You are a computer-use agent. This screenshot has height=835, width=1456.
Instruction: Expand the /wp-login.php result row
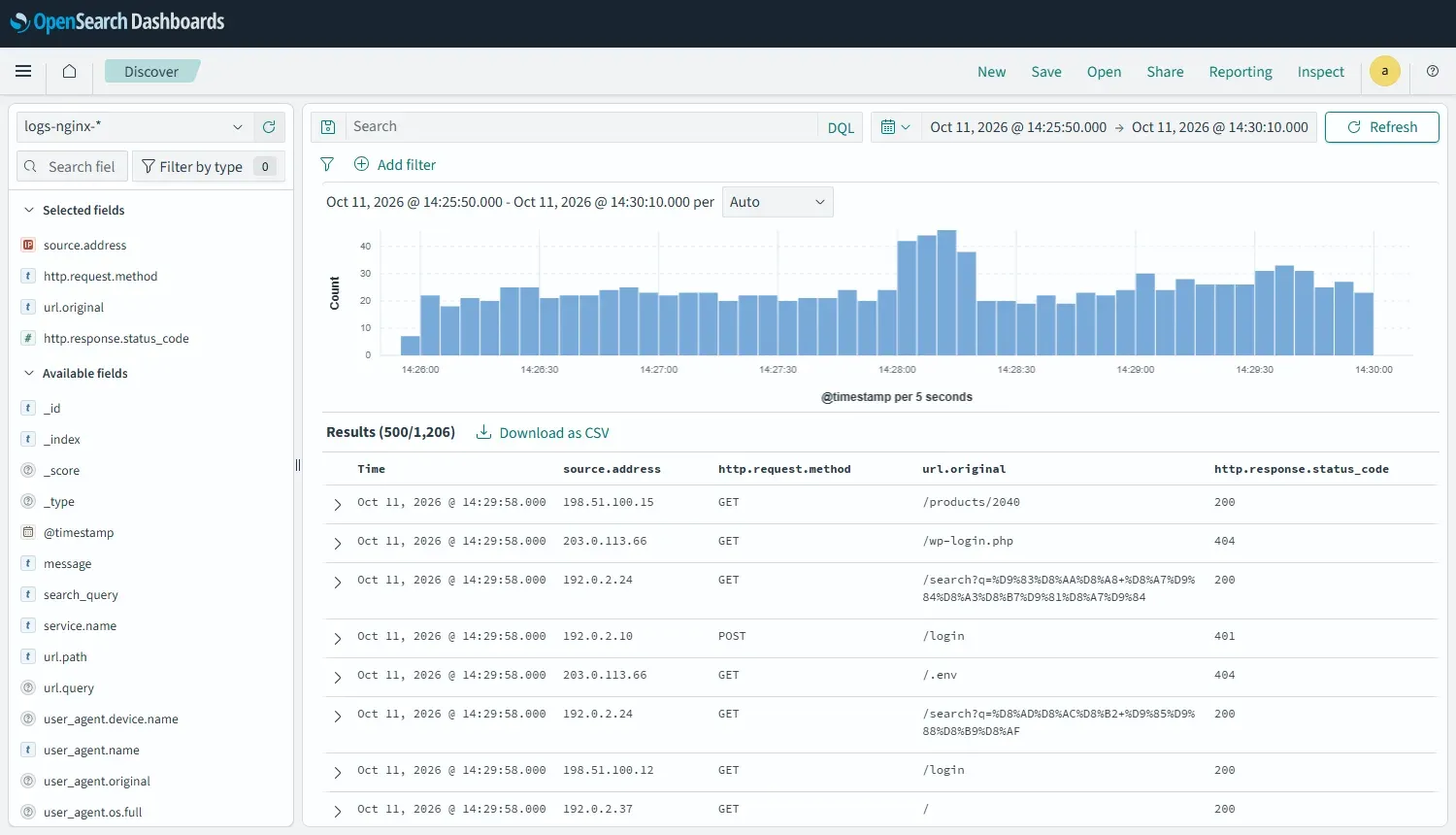coord(338,543)
